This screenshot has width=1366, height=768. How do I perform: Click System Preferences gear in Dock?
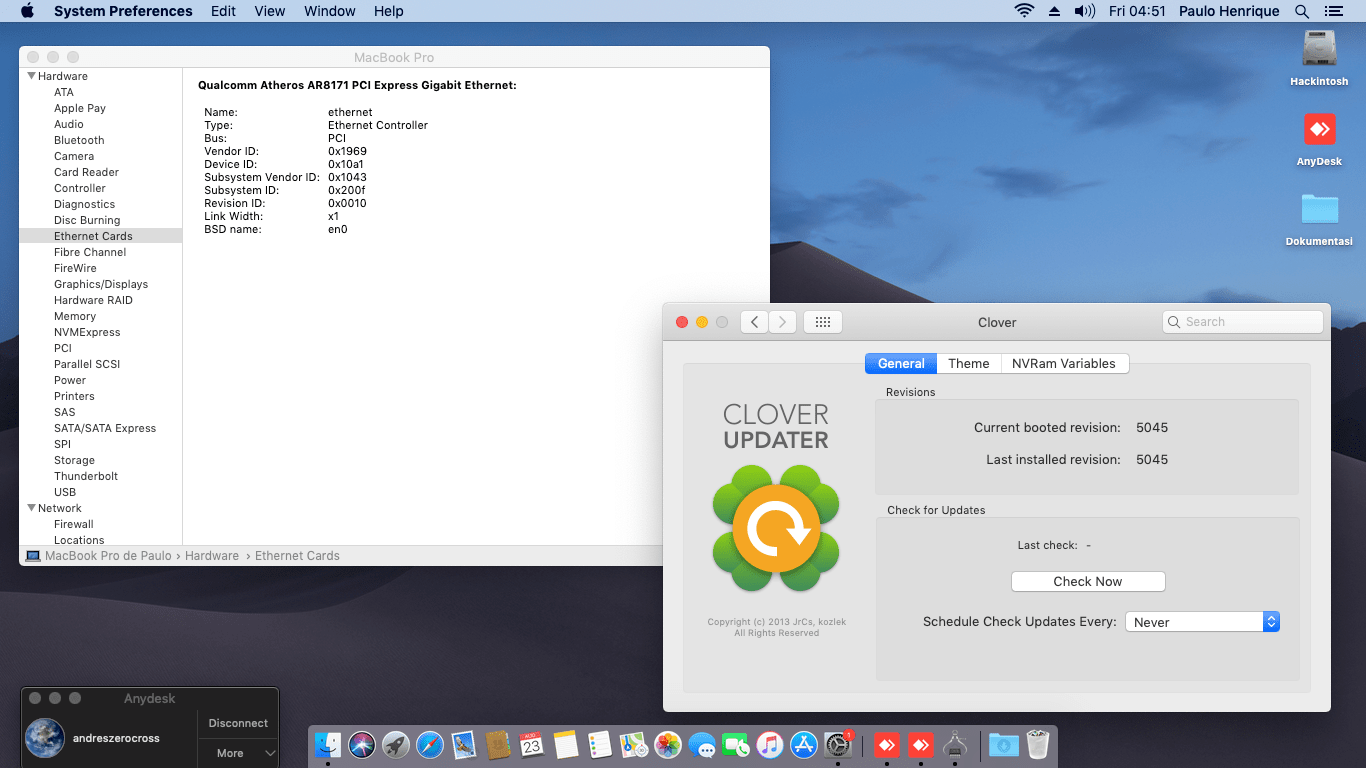click(x=838, y=744)
